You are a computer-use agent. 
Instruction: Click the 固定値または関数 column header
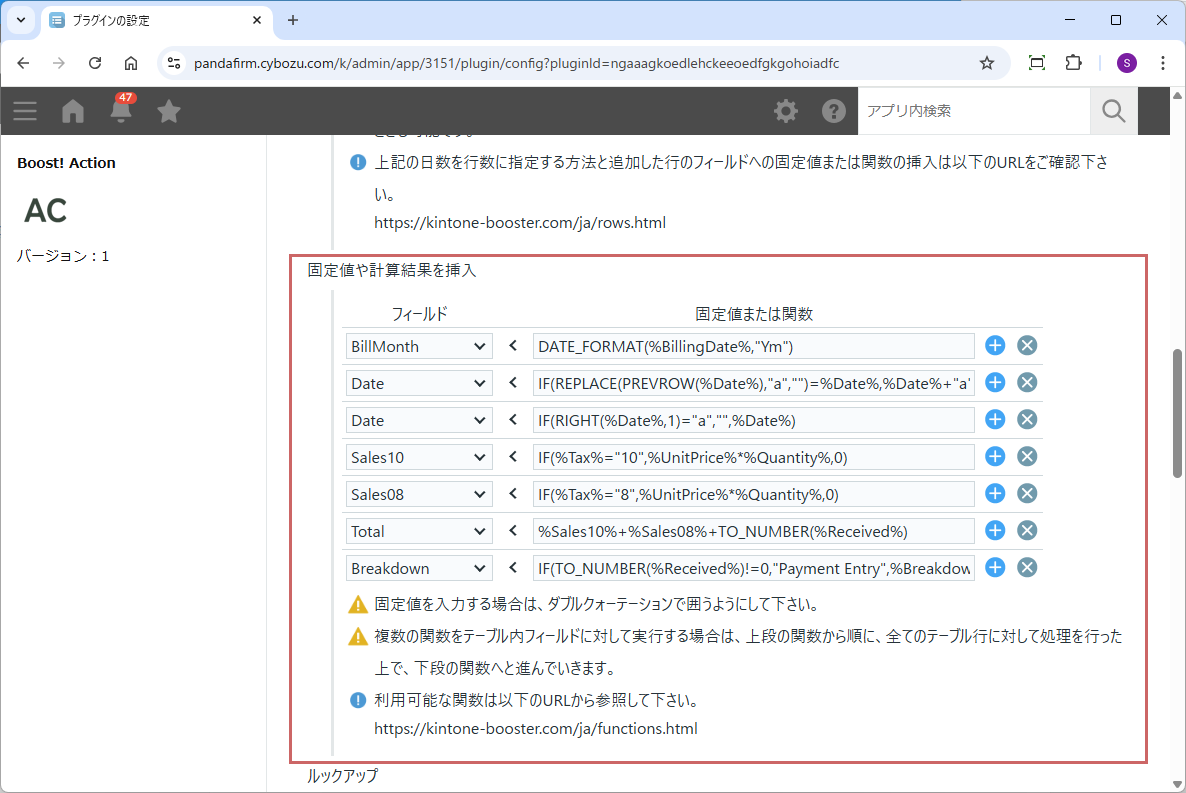[x=753, y=314]
